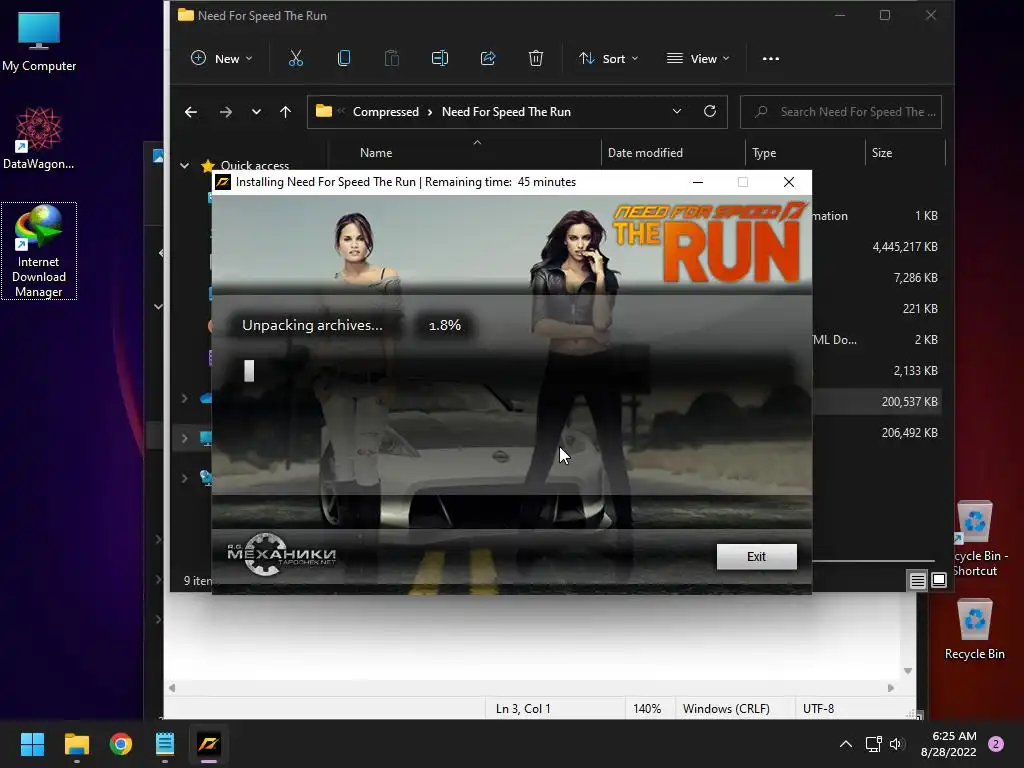Refresh the folder view
Image resolution: width=1024 pixels, height=768 pixels.
click(710, 112)
